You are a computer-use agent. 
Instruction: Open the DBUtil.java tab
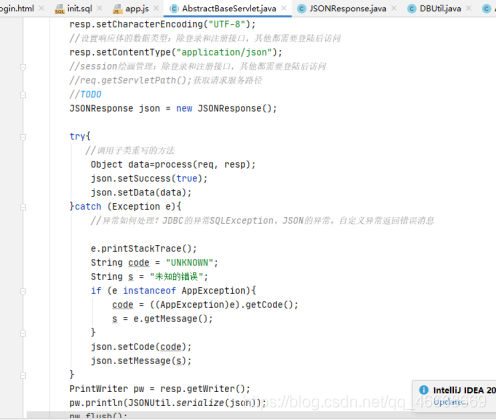click(x=440, y=8)
